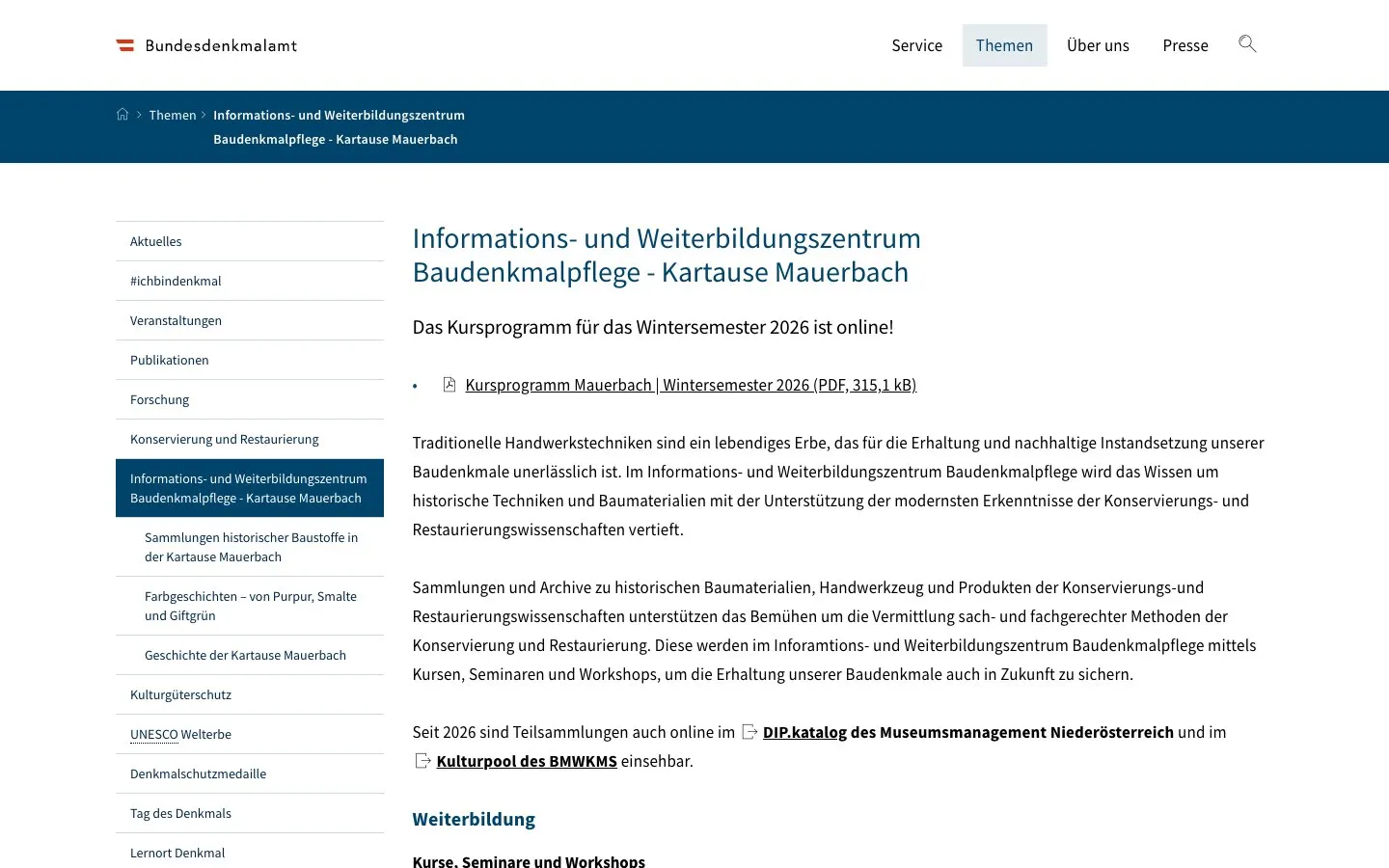This screenshot has width=1389, height=868.
Task: Open Veranstaltungen in the sidebar
Action: [x=250, y=320]
